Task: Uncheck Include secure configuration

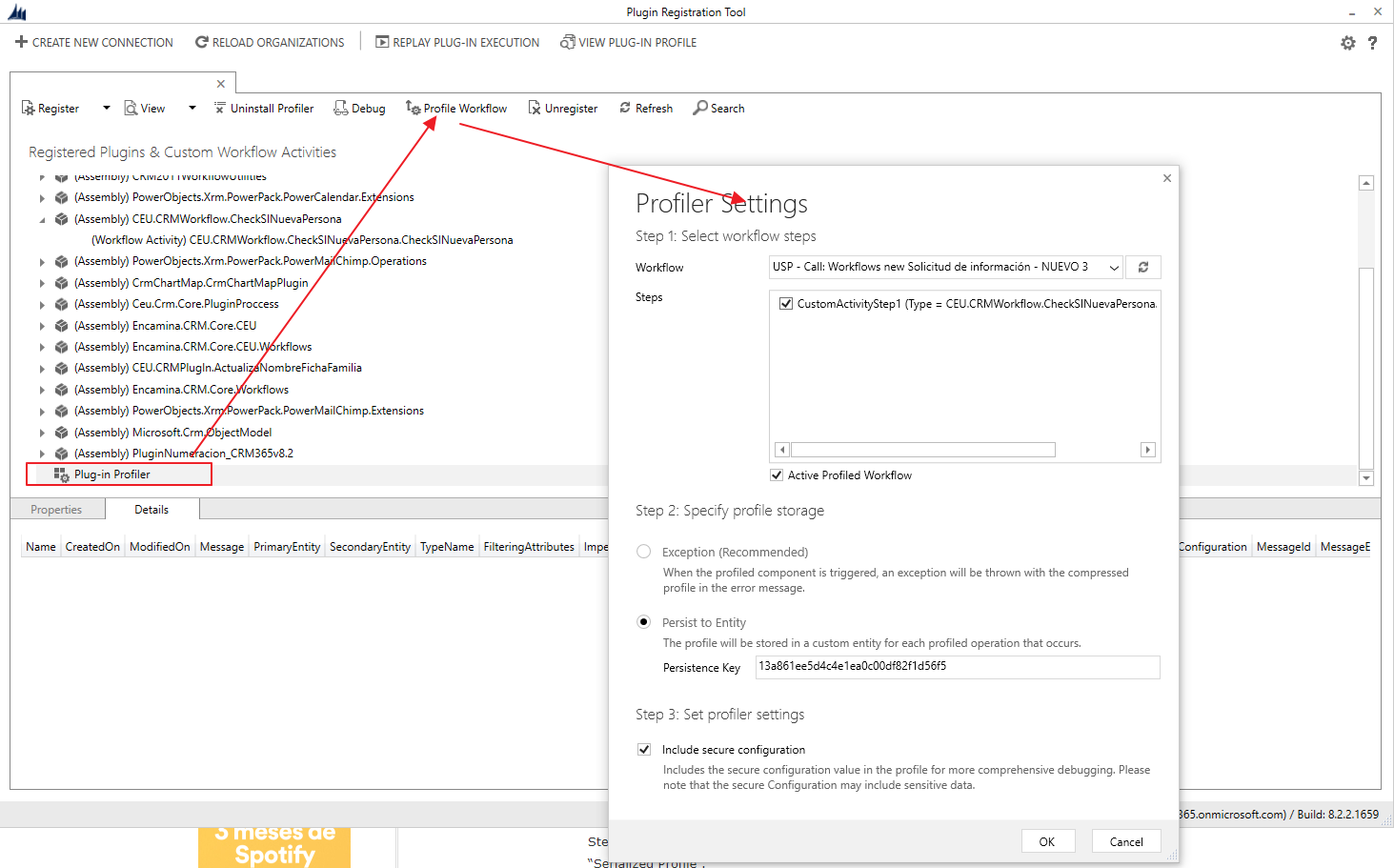Action: point(644,750)
